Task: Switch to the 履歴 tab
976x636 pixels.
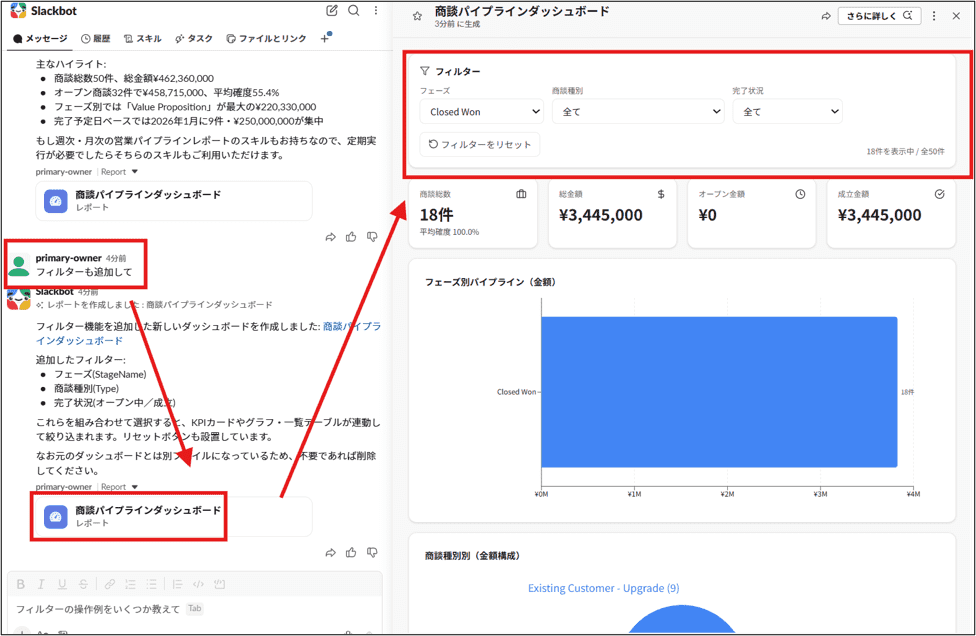Action: click(x=96, y=39)
